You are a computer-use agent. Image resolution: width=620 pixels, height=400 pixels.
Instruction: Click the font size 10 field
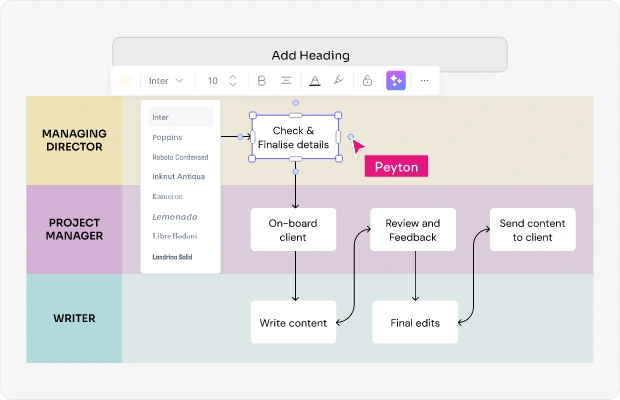[213, 81]
